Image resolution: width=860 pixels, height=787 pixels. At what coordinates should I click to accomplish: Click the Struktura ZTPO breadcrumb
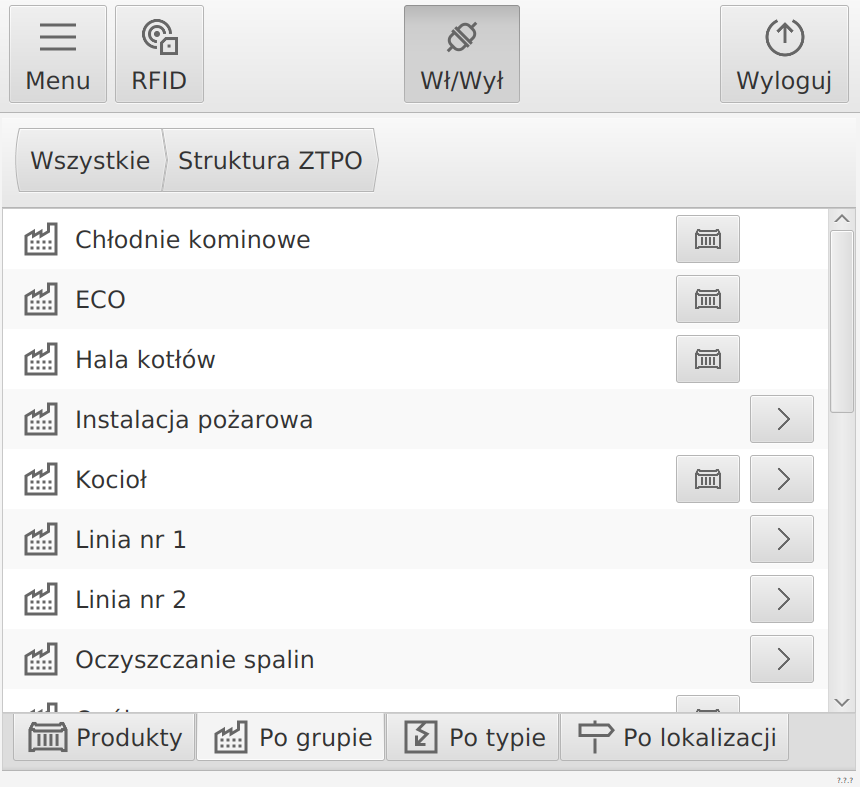click(270, 160)
